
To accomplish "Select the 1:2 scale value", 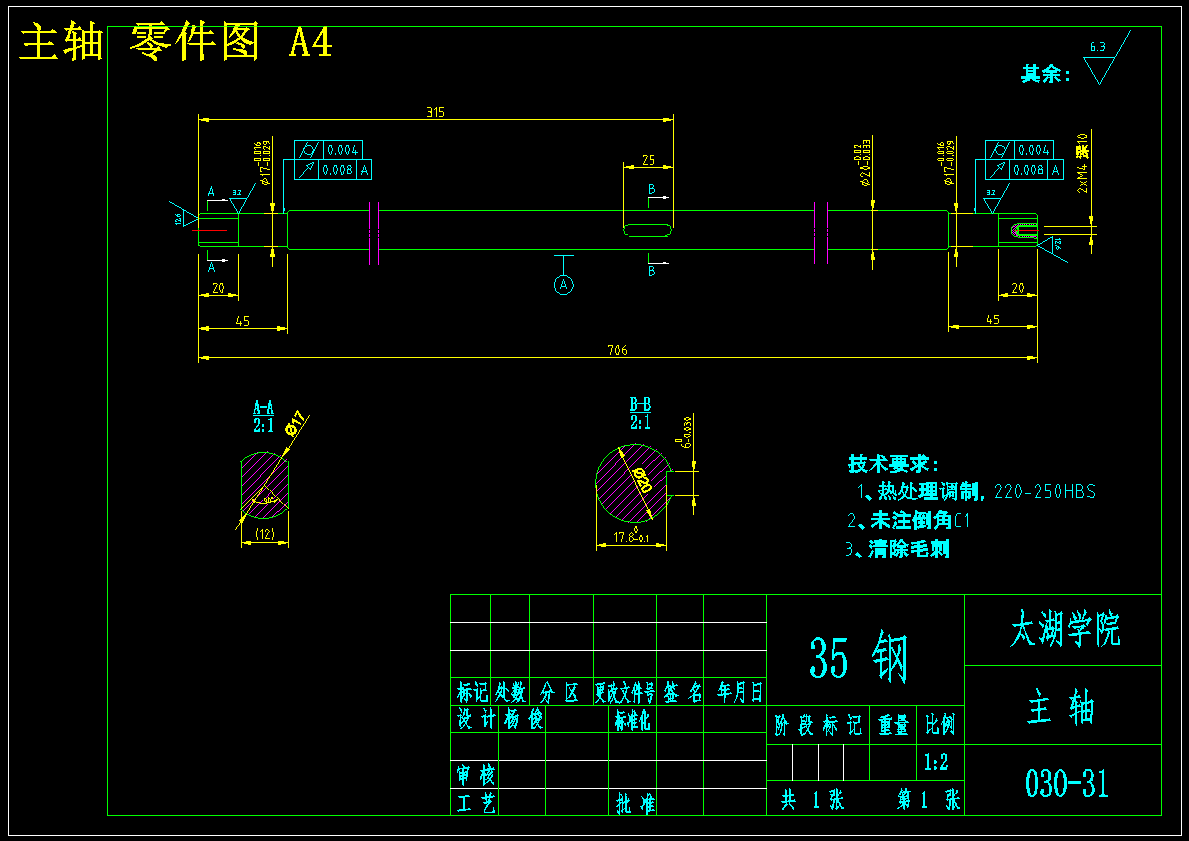I will coord(936,762).
